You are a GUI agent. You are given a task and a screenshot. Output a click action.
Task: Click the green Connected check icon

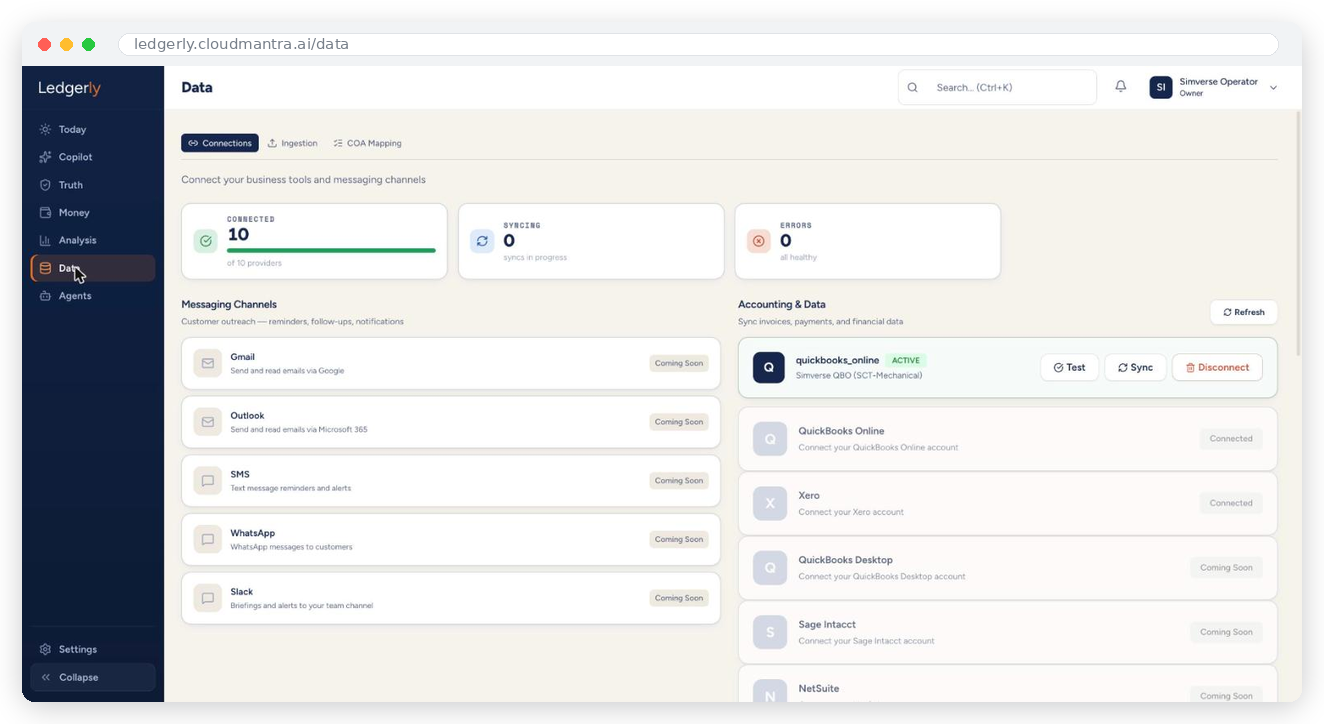(x=206, y=241)
